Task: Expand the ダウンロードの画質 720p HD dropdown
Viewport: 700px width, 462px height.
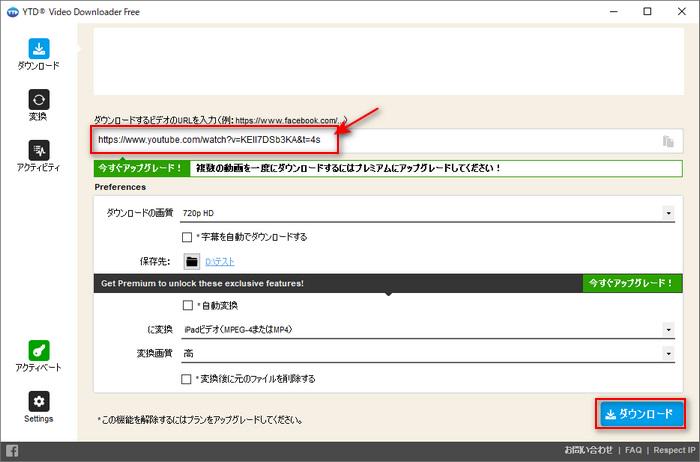Action: [x=668, y=213]
